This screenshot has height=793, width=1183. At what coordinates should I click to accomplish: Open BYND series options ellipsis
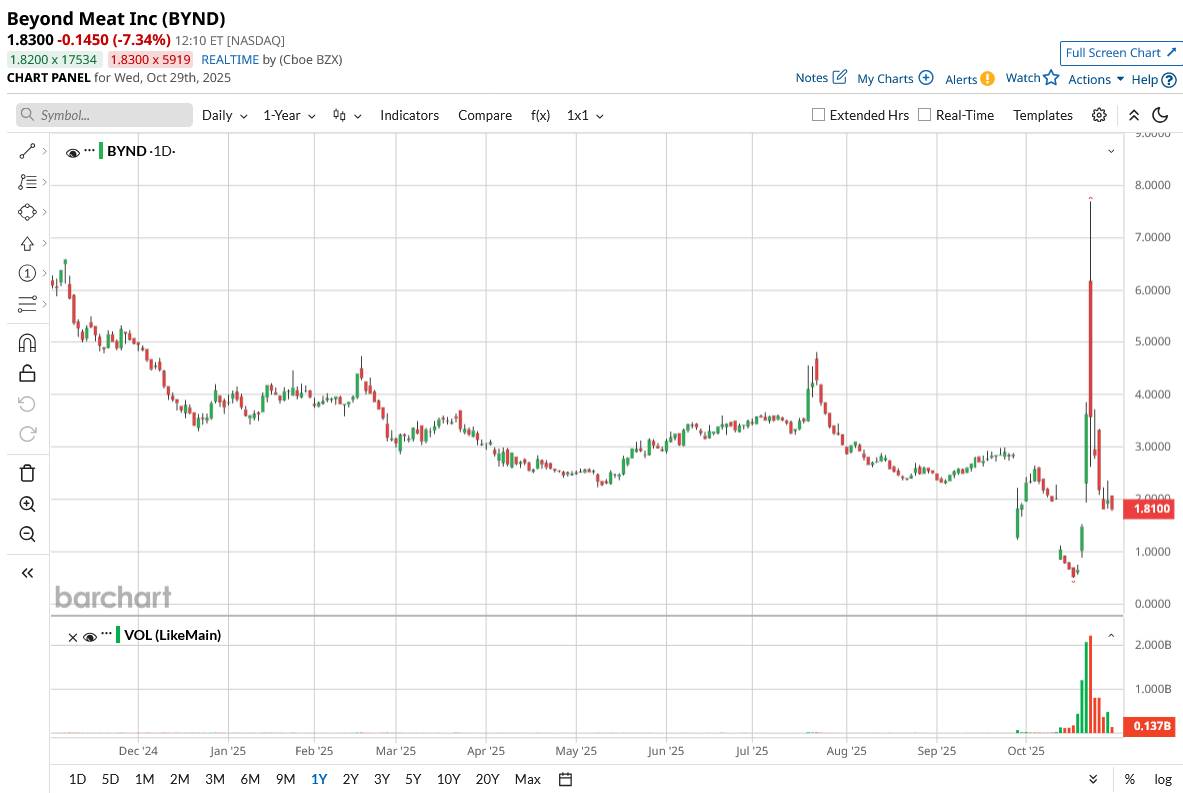click(90, 150)
